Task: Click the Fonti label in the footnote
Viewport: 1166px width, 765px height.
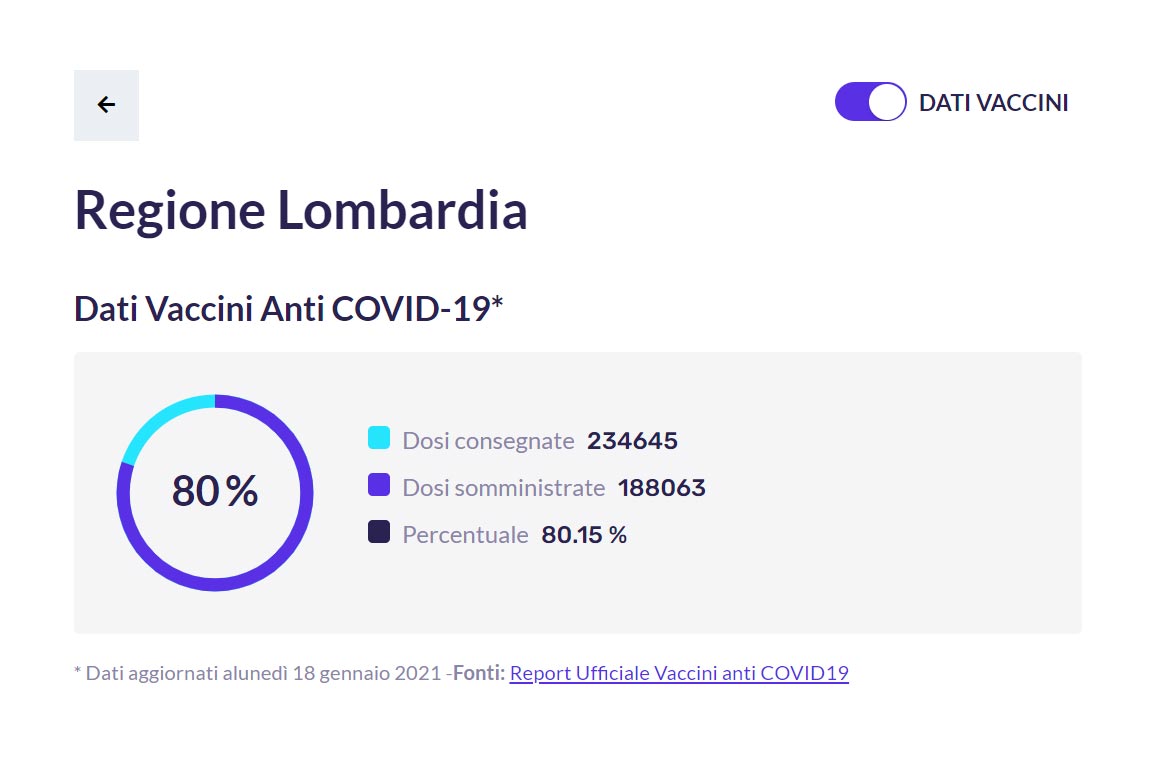Action: click(x=479, y=673)
